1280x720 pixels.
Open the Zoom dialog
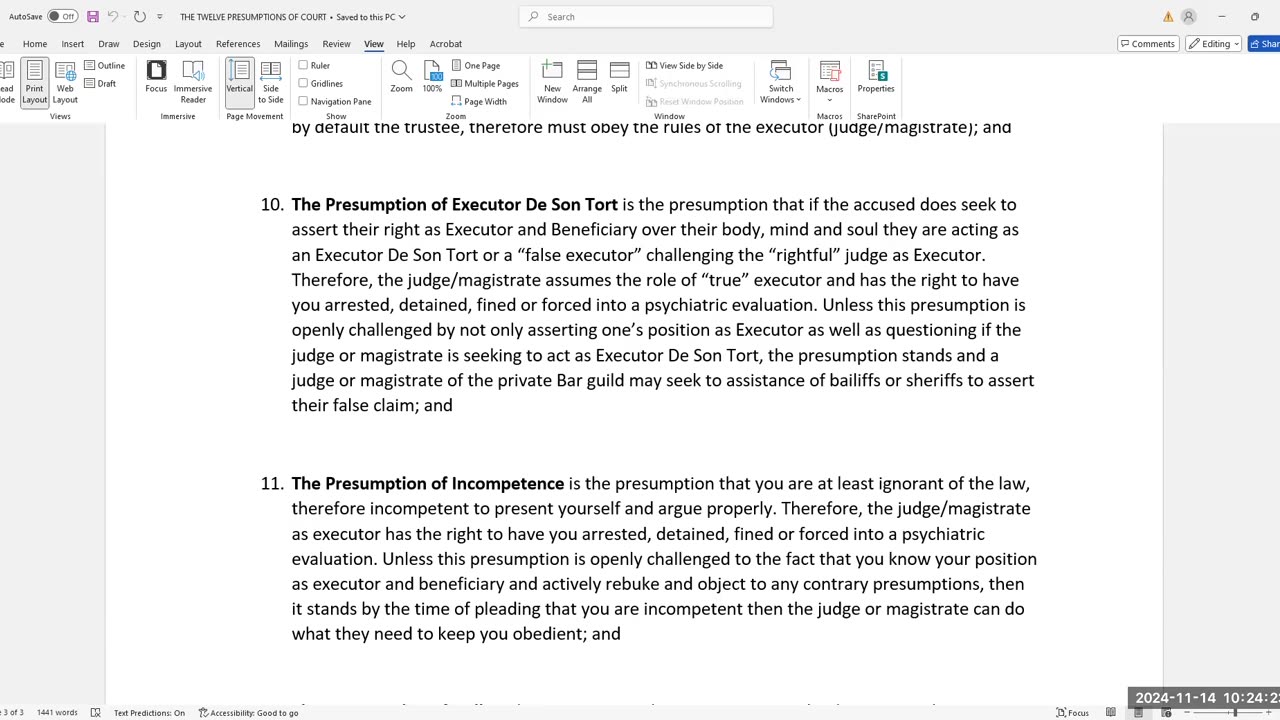401,78
